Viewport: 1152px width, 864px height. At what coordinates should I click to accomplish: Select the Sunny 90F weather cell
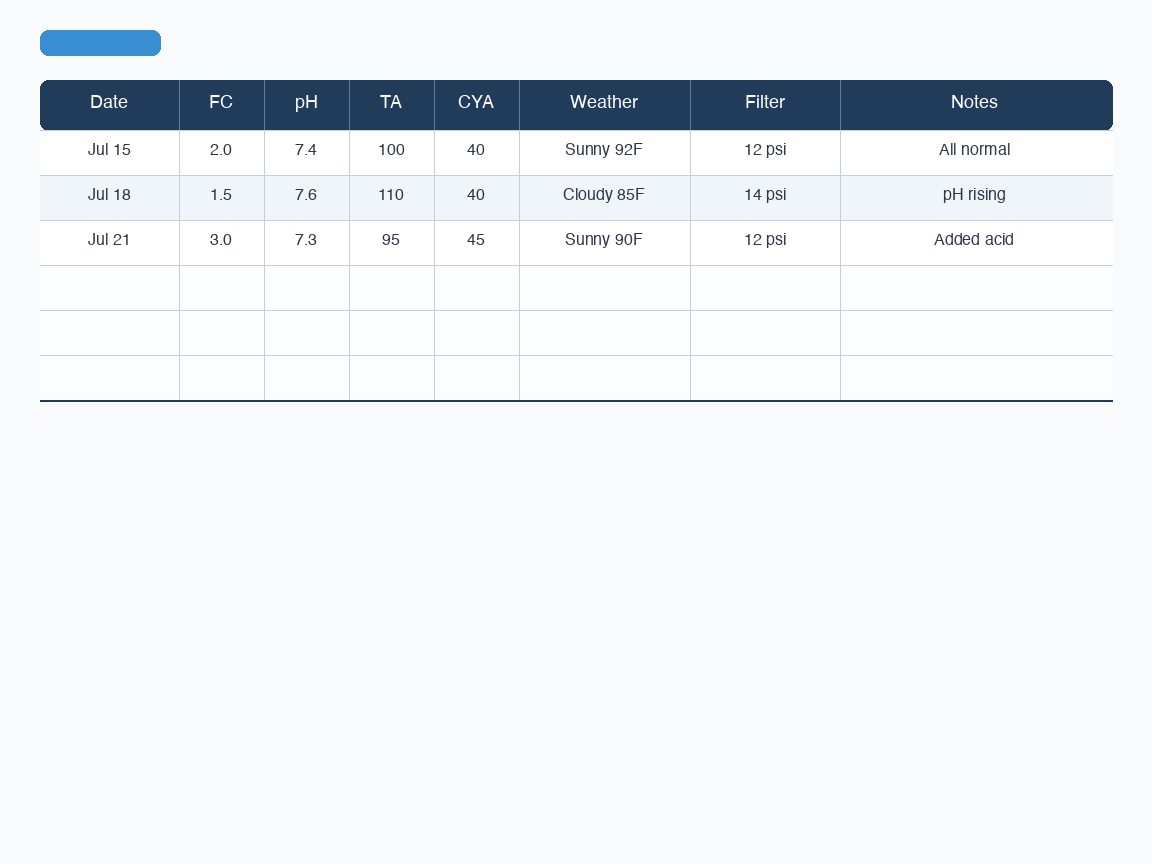tap(605, 243)
